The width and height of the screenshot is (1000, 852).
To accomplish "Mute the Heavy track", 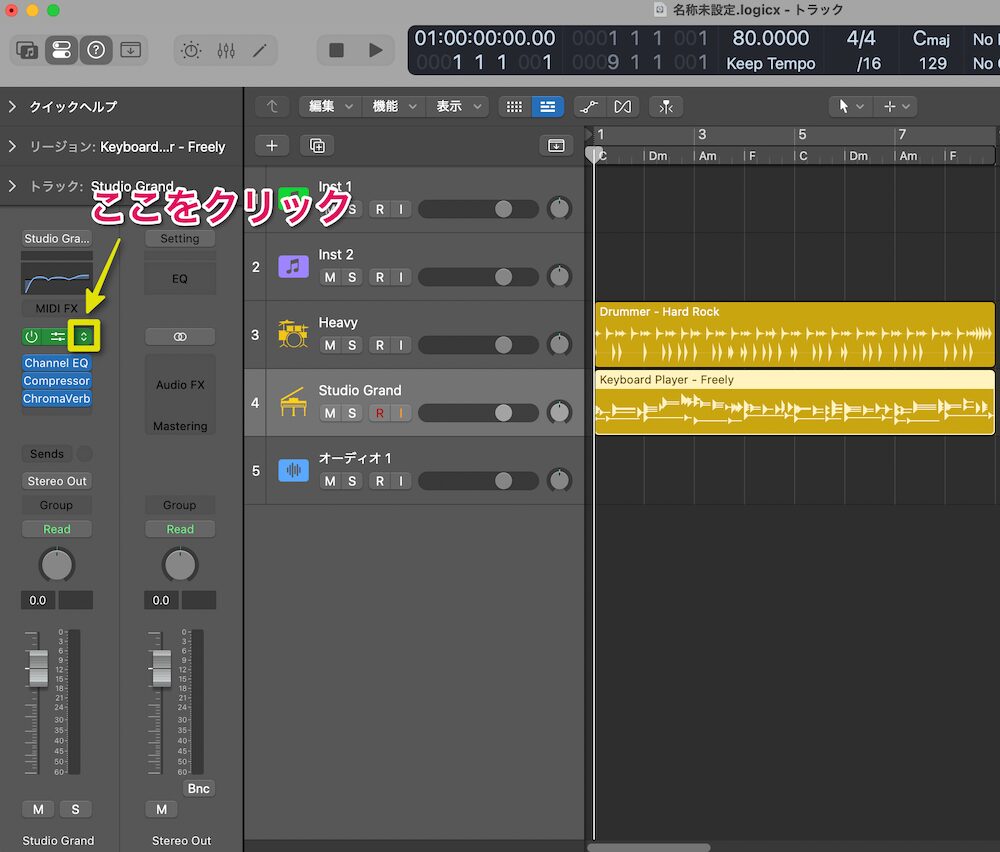I will coord(330,345).
